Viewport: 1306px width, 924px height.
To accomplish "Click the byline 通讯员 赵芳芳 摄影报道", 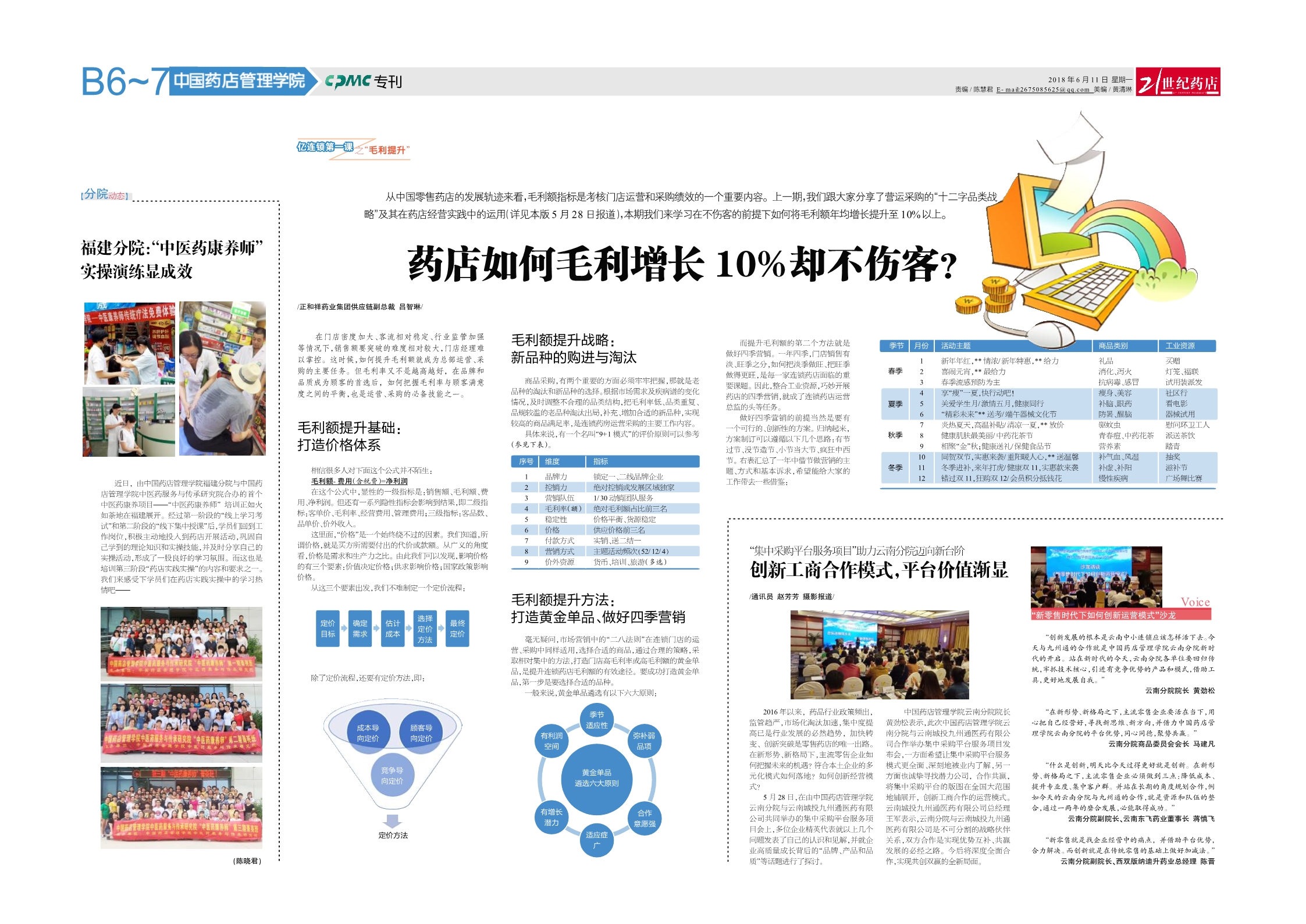I will tap(792, 596).
